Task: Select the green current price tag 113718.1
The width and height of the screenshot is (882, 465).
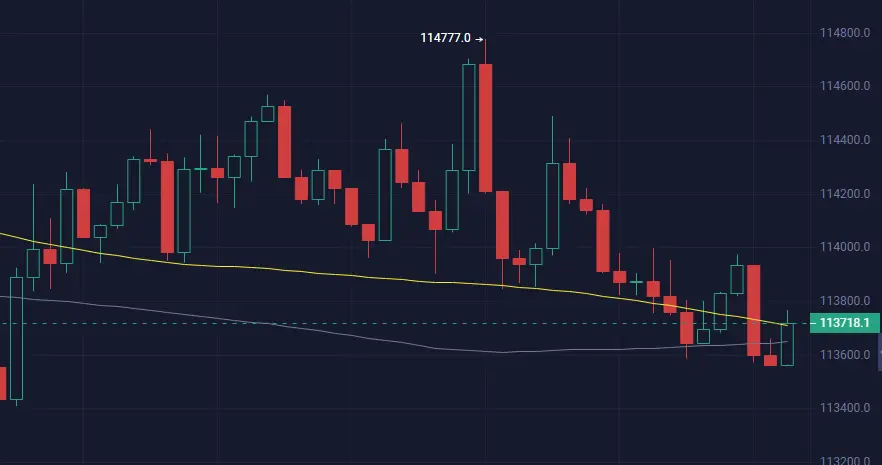Action: point(844,323)
